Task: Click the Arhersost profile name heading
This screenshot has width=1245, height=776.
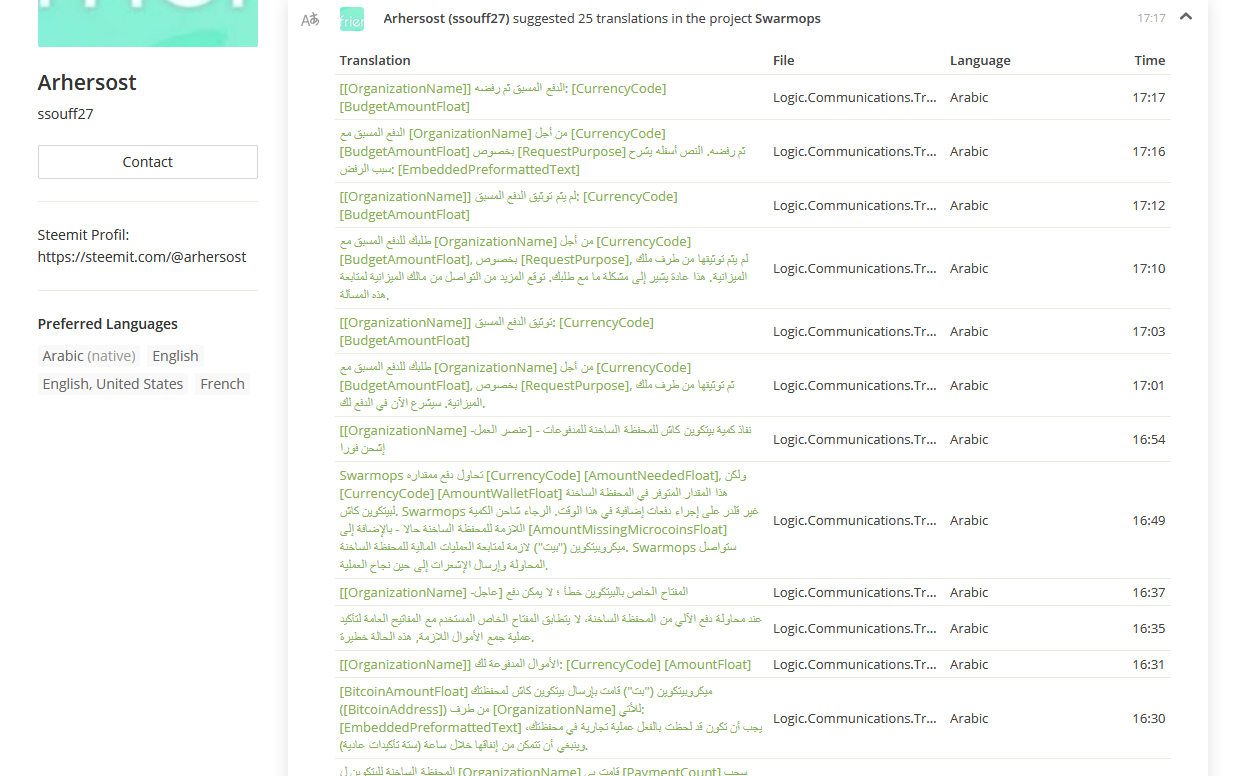Action: (x=87, y=82)
